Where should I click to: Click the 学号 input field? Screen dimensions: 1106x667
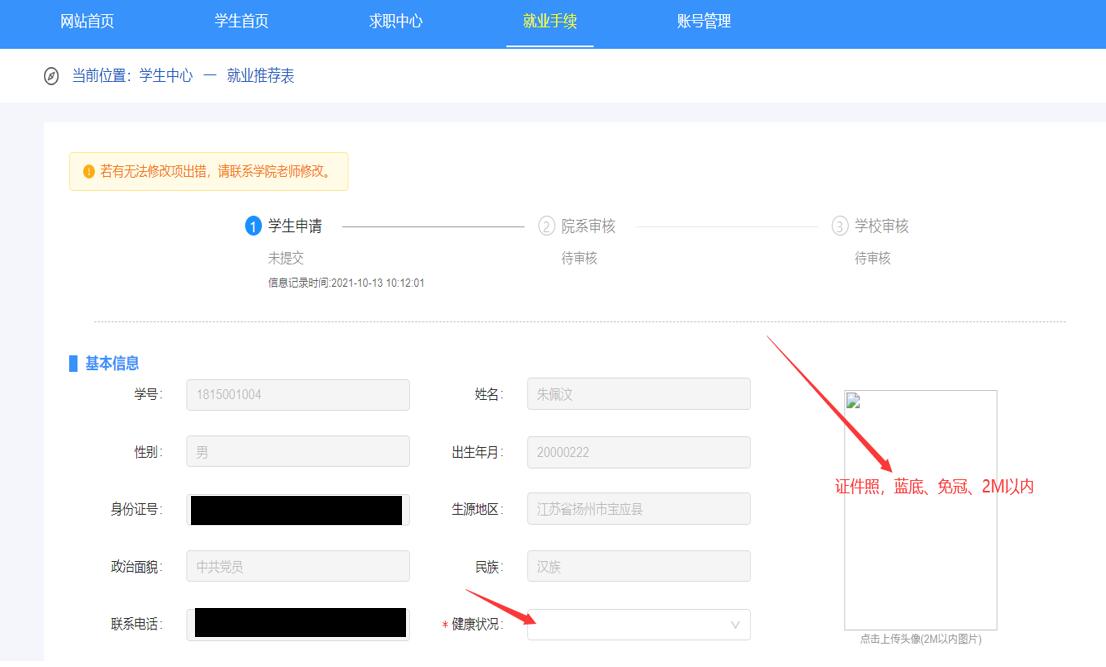click(298, 395)
